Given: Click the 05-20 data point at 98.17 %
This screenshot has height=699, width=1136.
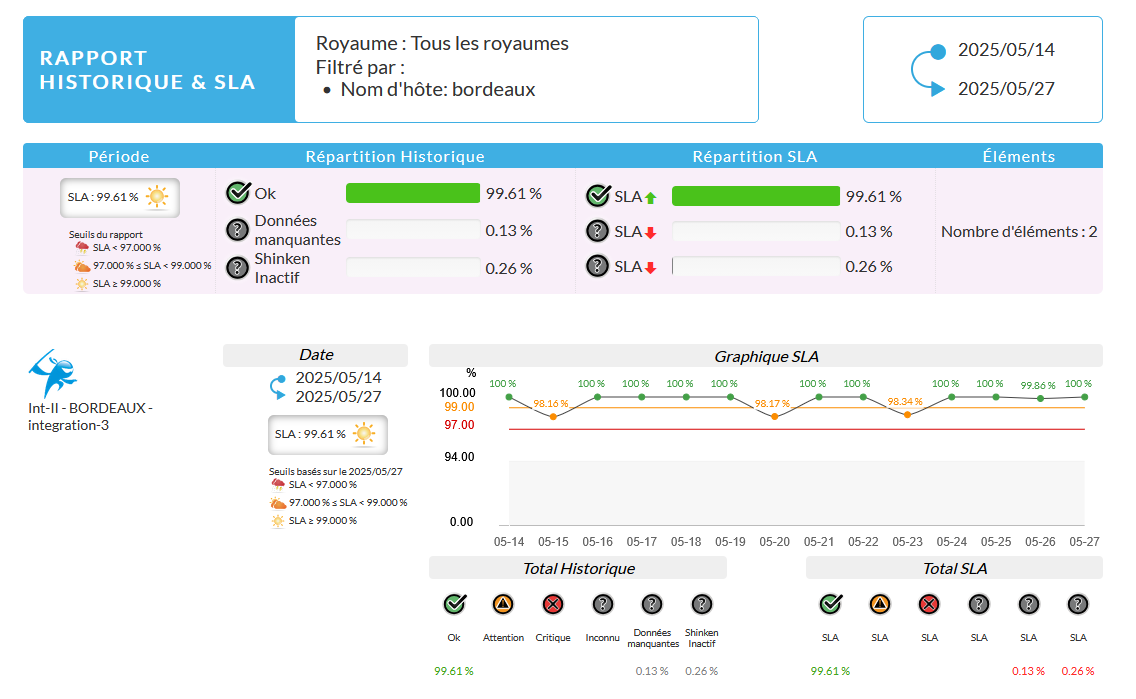Looking at the screenshot, I should [x=774, y=416].
